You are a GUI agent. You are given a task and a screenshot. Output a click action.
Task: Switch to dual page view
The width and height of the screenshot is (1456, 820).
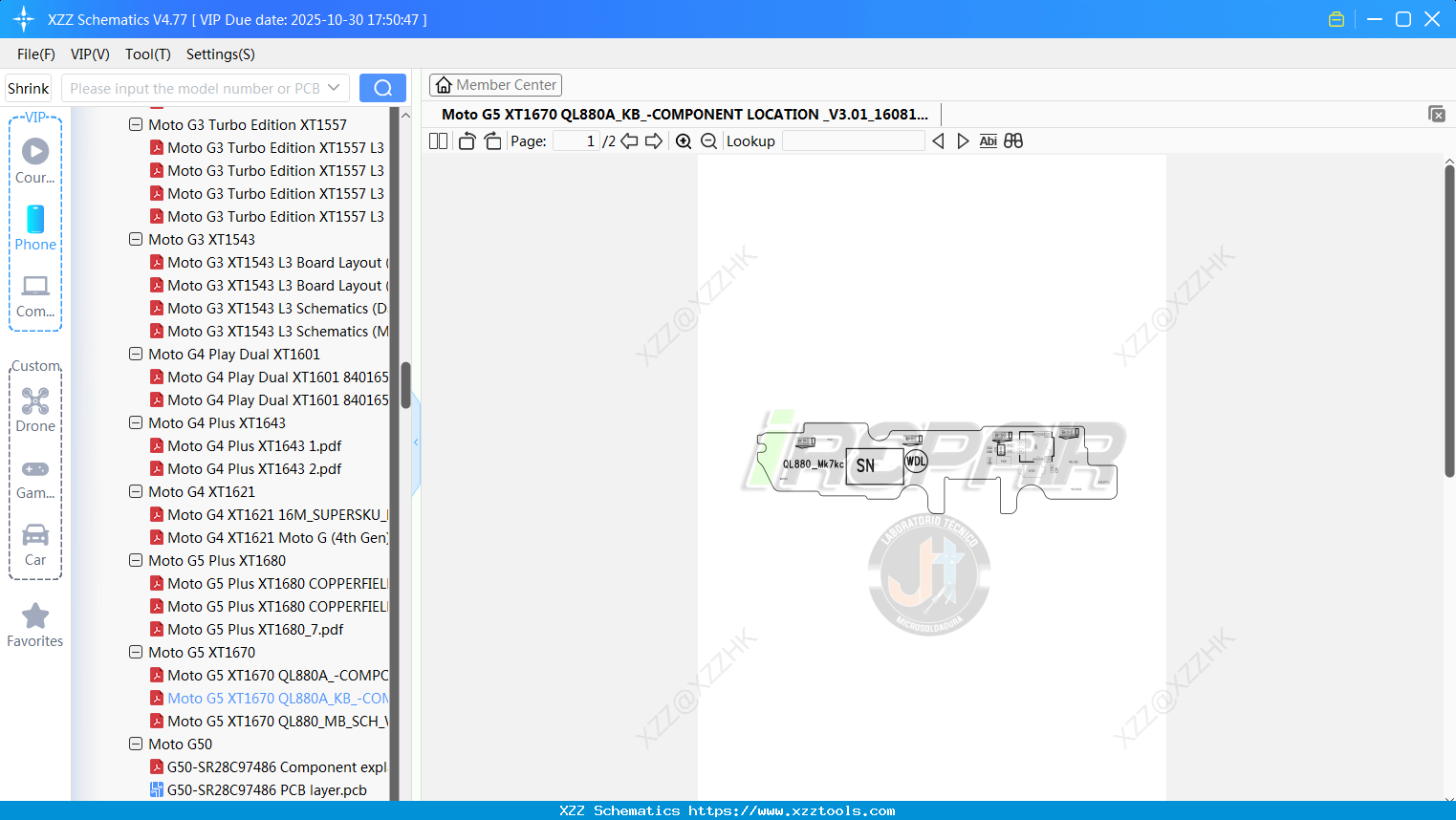438,140
